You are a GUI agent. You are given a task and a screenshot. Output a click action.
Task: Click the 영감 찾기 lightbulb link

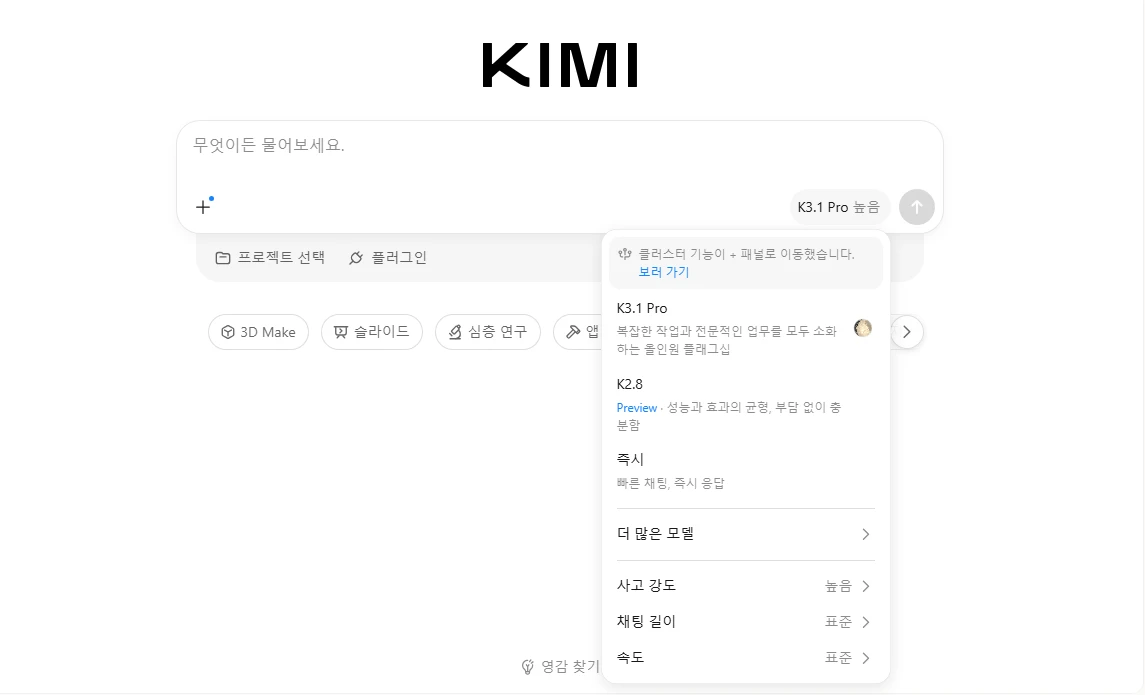pyautogui.click(x=560, y=667)
